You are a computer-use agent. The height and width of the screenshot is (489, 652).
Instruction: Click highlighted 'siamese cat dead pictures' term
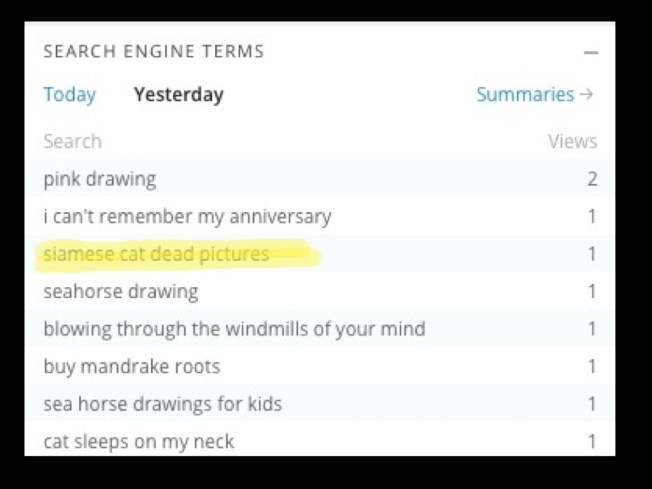point(156,254)
